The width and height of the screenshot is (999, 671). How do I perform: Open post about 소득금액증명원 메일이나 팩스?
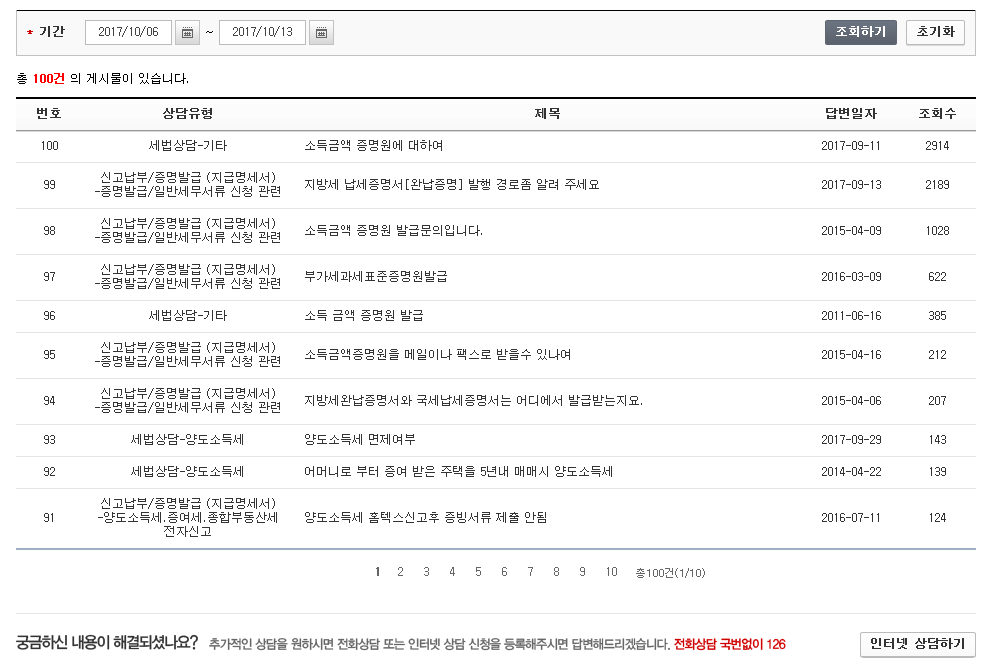point(437,355)
